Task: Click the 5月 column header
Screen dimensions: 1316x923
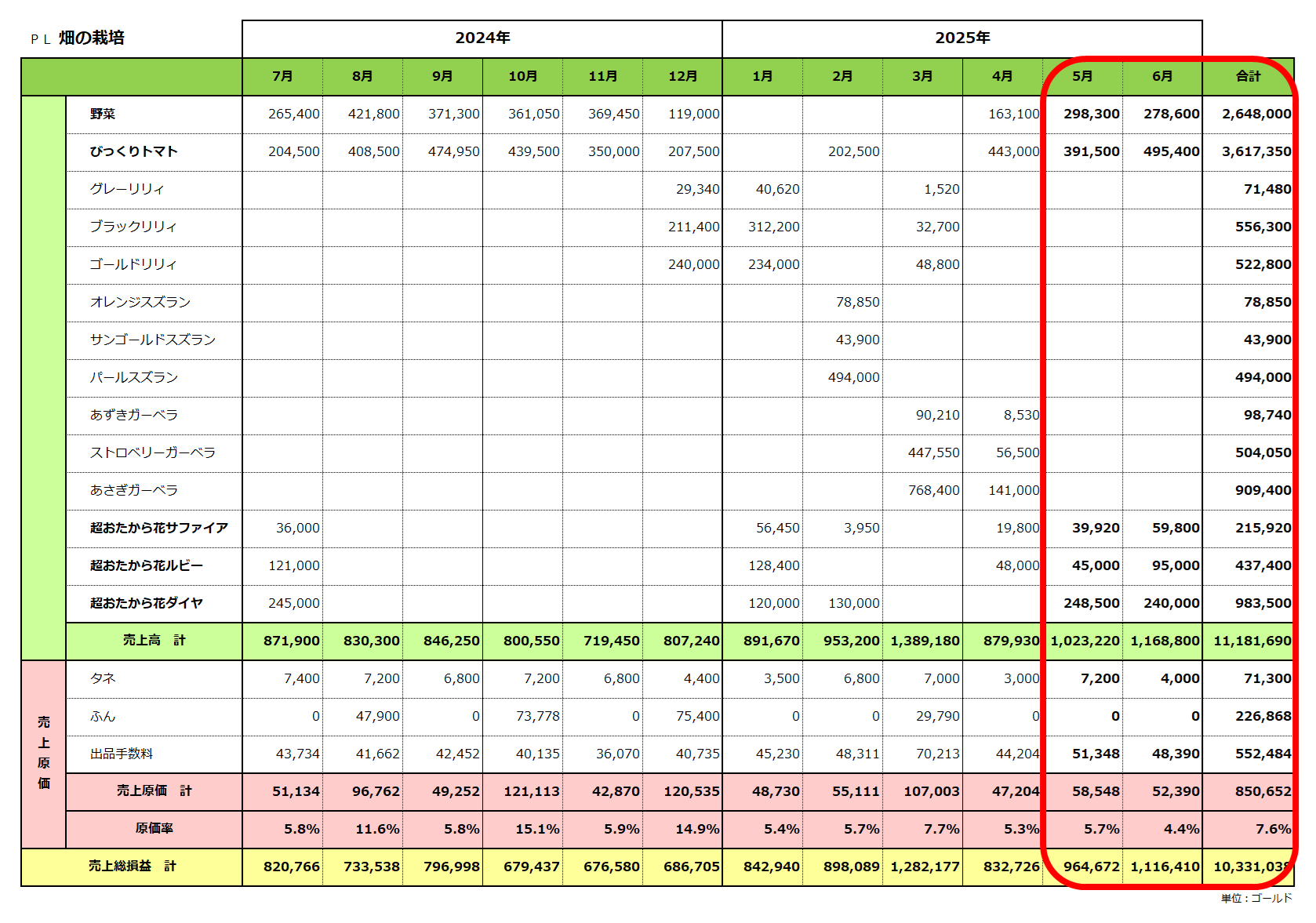Action: tap(1082, 76)
